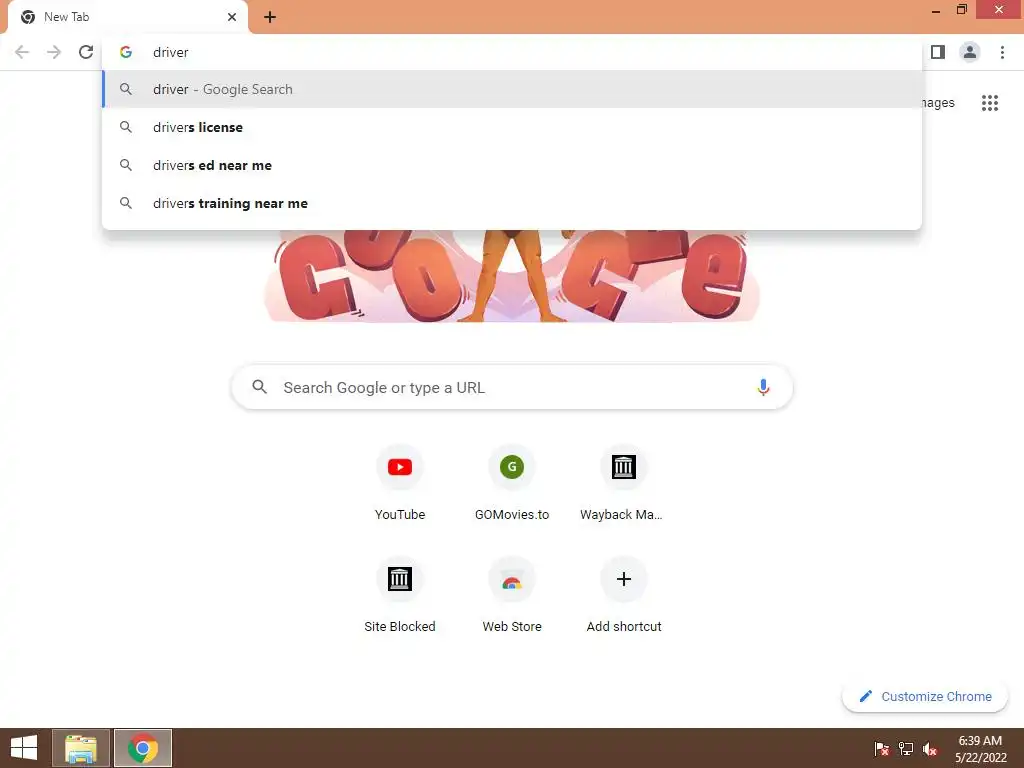Screen dimensions: 1024x768
Task: Open the clock showing 6:39 AM
Action: 980,749
